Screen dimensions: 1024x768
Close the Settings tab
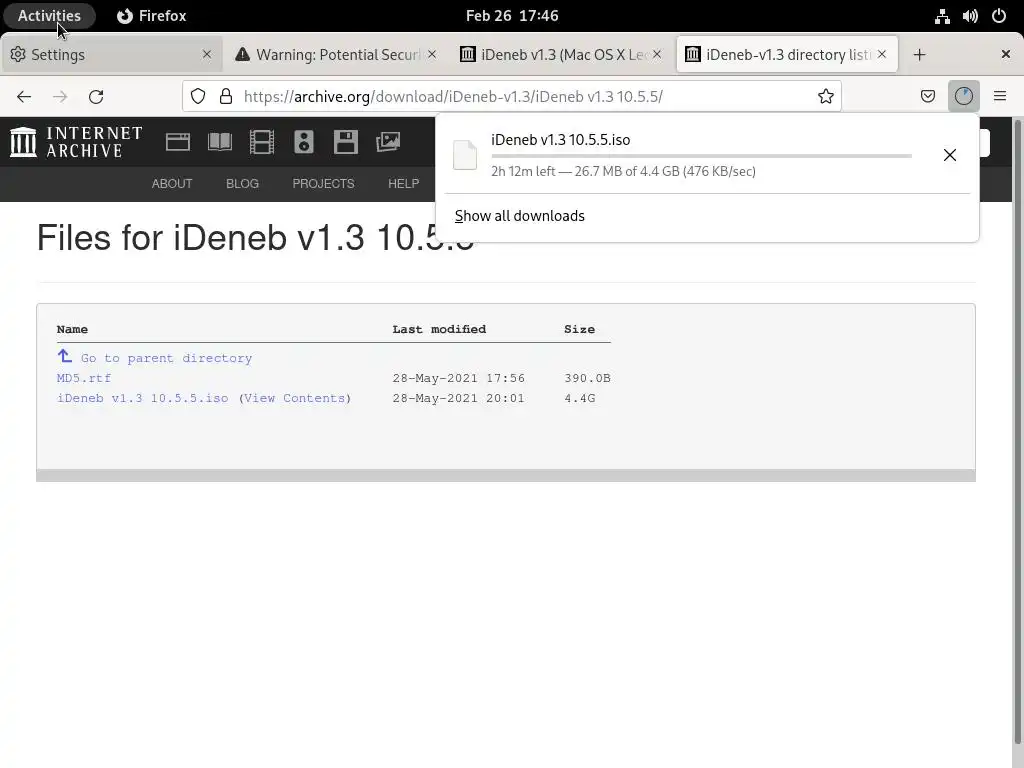click(207, 54)
